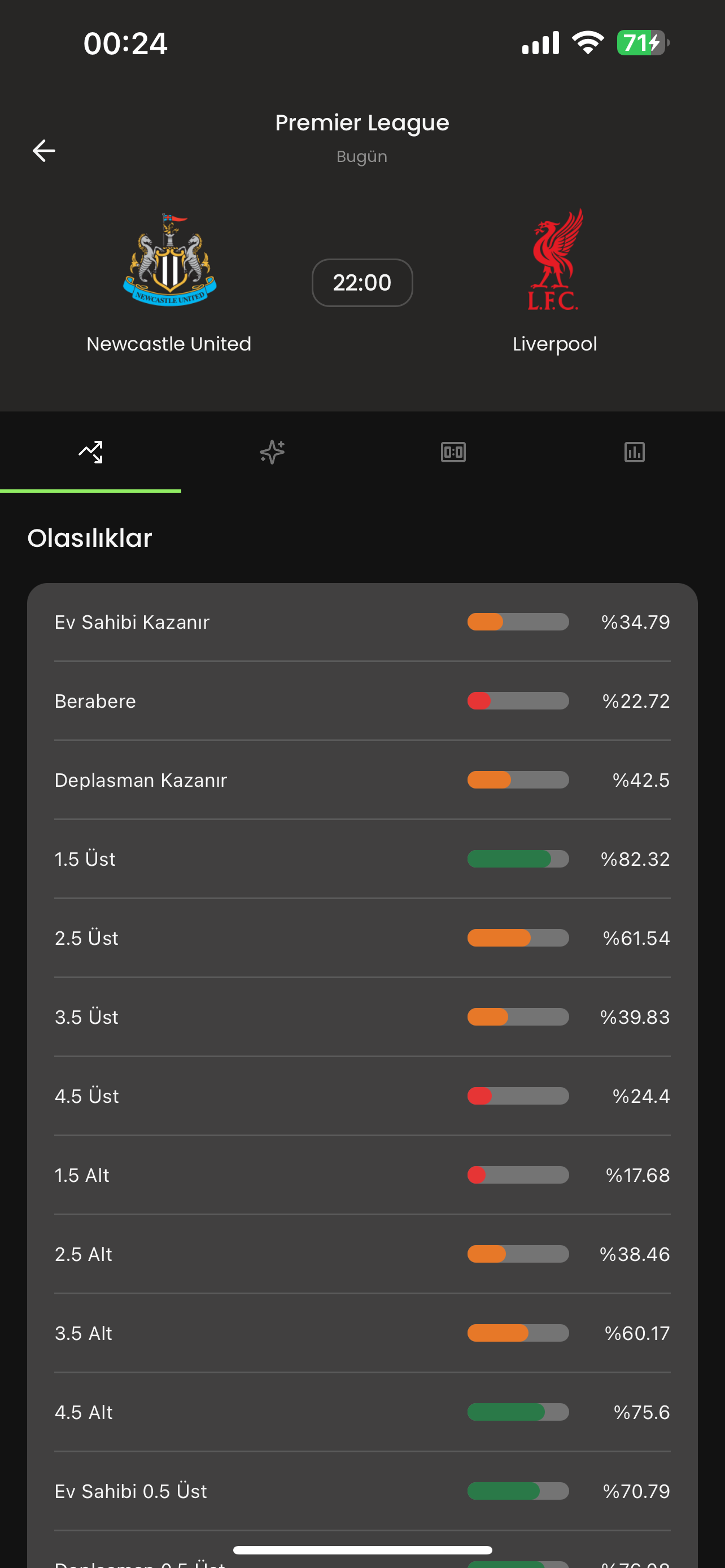Open the score predictions tab icon
Image resolution: width=725 pixels, height=1568 pixels.
tap(452, 452)
